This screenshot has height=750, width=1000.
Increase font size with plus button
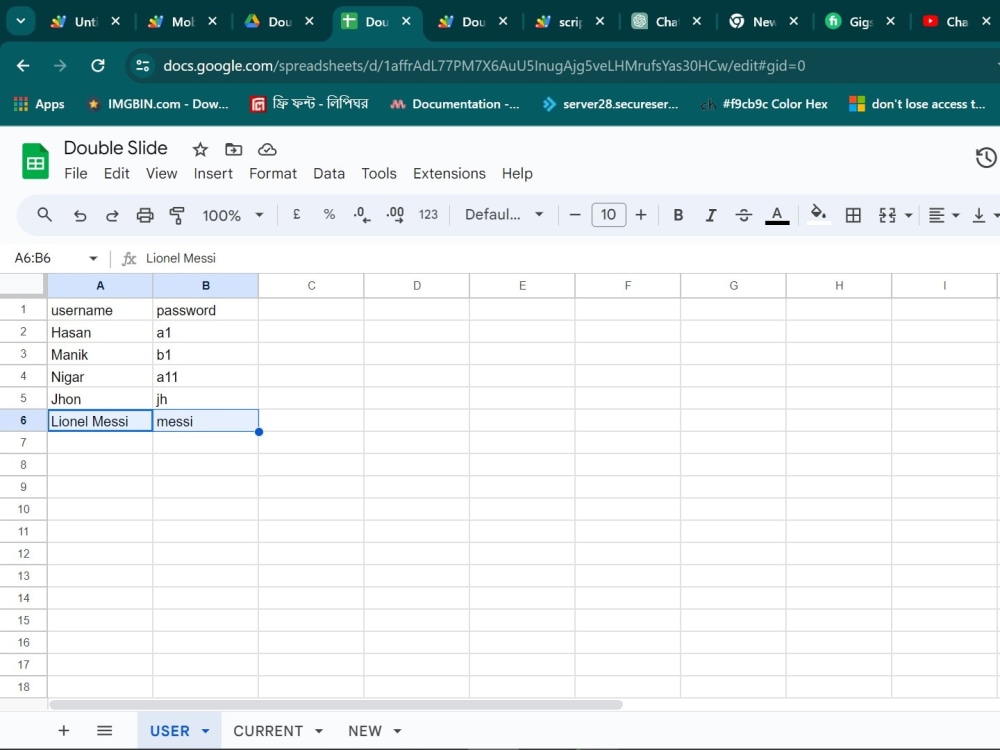(641, 215)
